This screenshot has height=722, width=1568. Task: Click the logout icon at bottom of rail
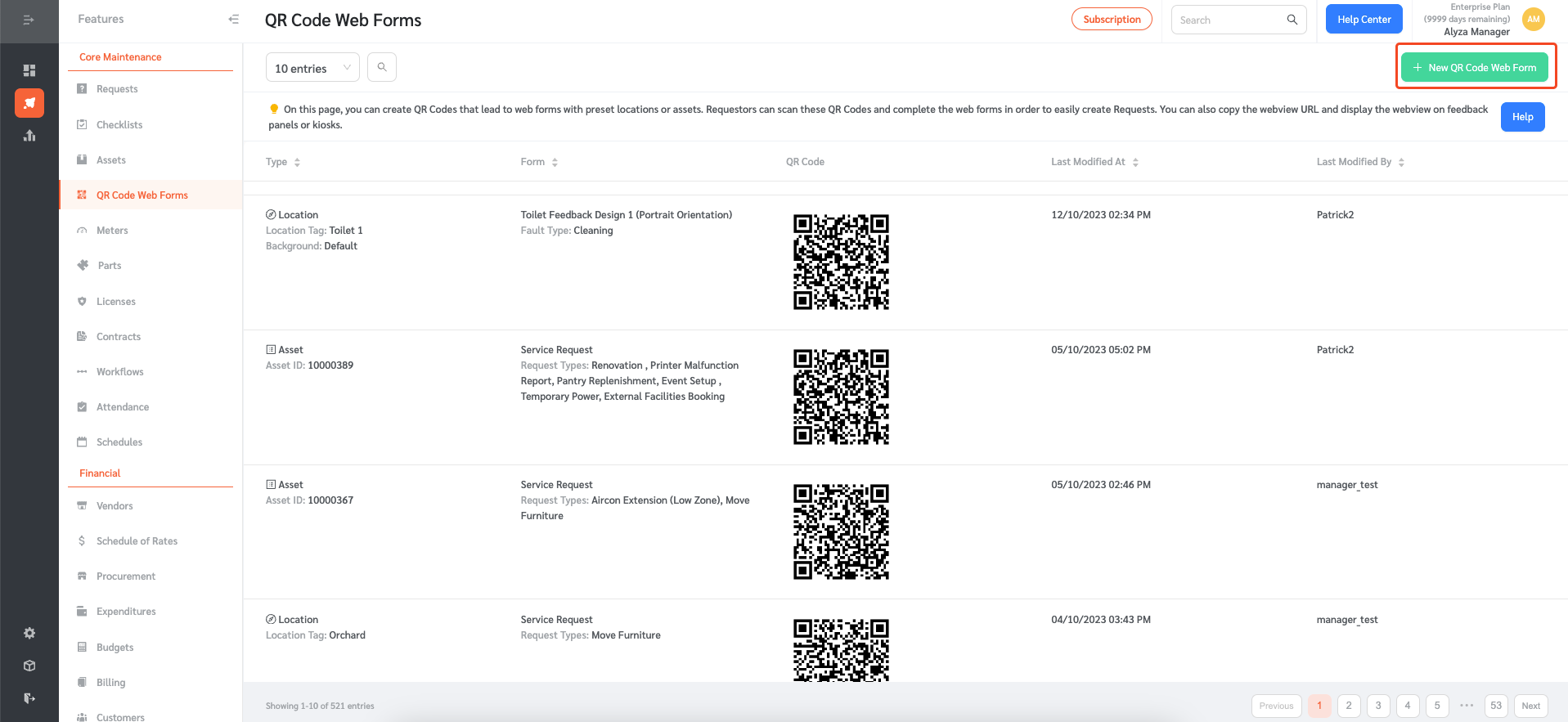point(29,698)
